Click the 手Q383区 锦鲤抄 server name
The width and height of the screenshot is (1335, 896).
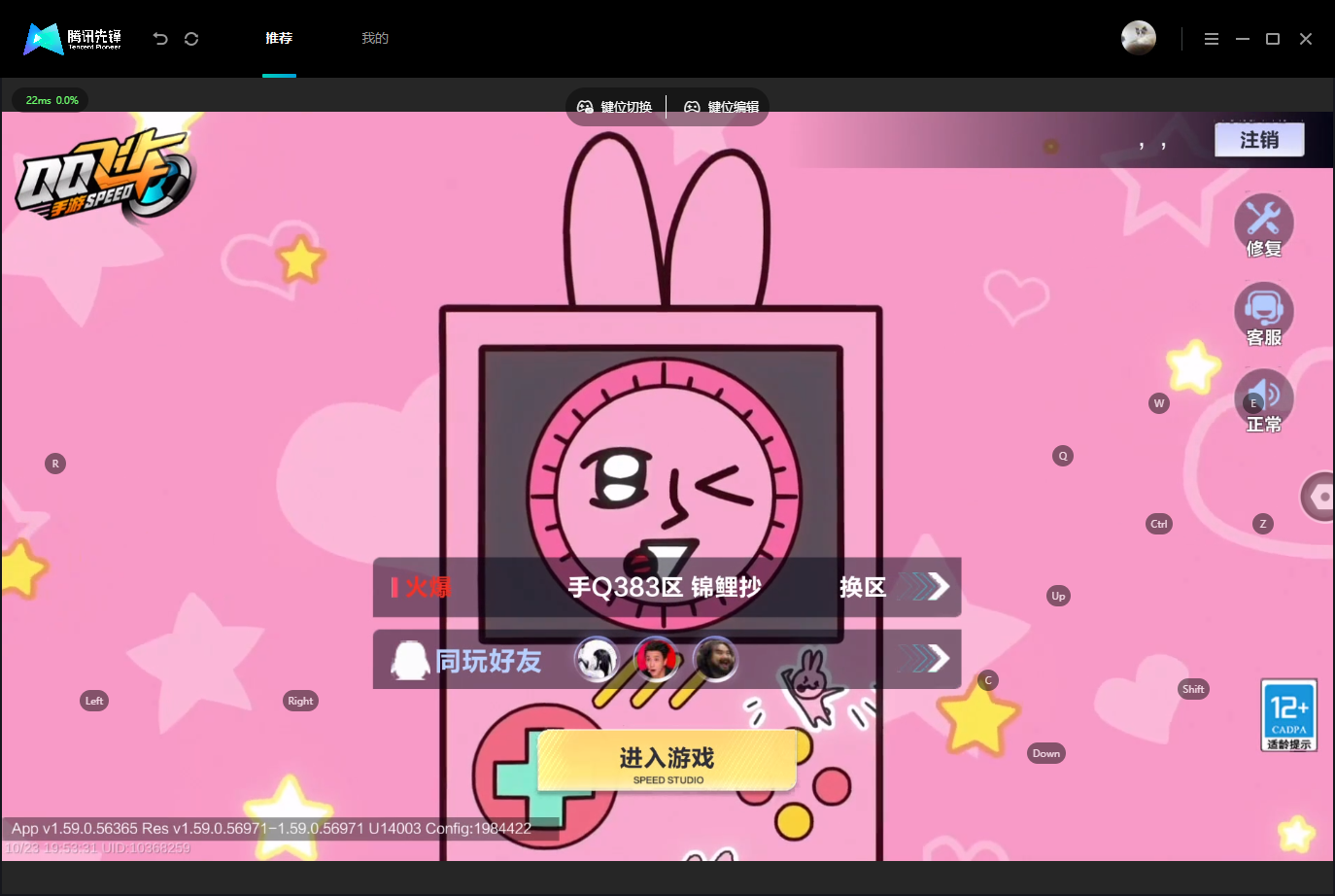(665, 587)
